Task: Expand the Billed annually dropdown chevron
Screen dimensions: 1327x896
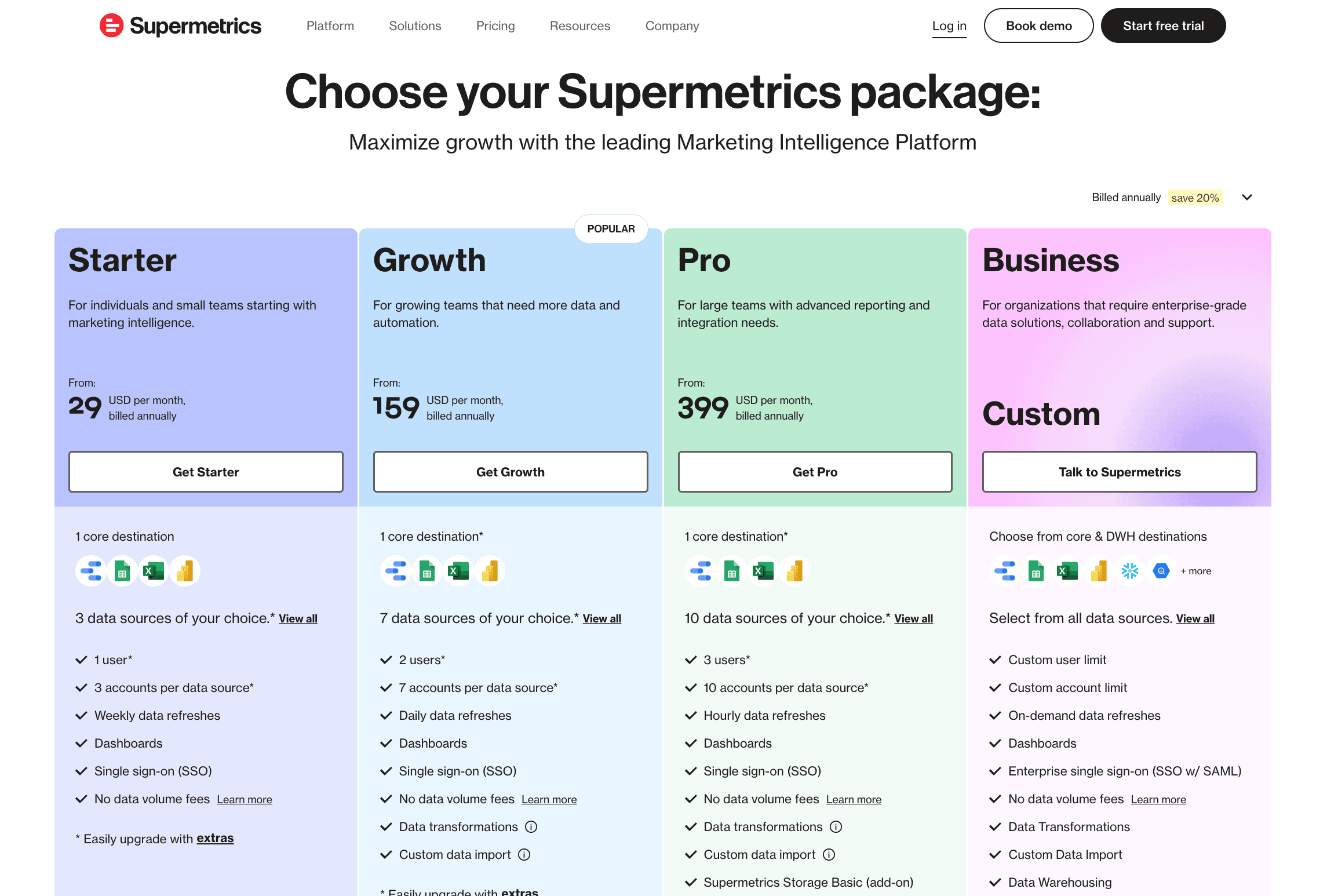Action: pyautogui.click(x=1247, y=198)
